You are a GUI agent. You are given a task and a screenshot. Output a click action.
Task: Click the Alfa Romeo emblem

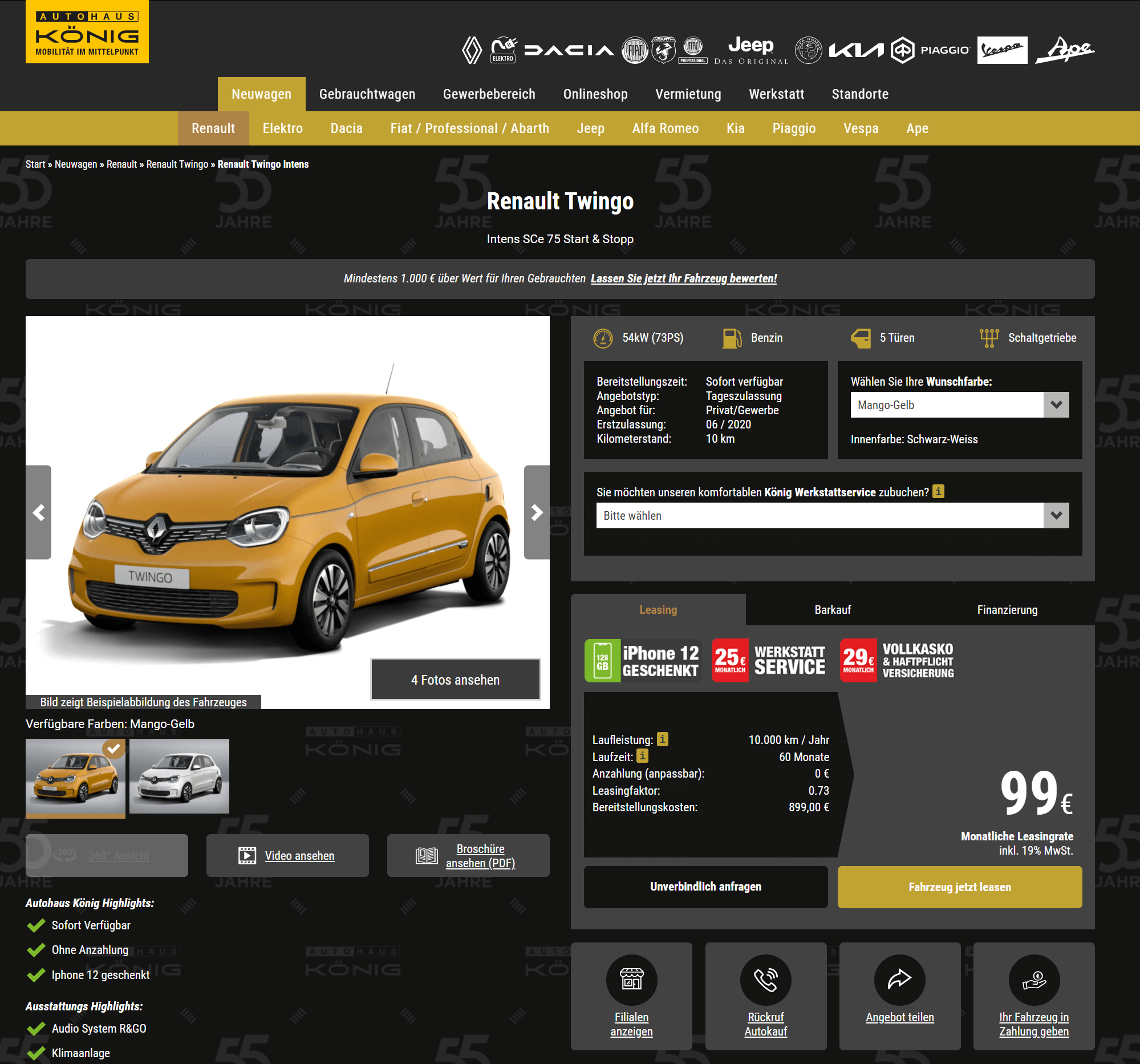[x=809, y=50]
